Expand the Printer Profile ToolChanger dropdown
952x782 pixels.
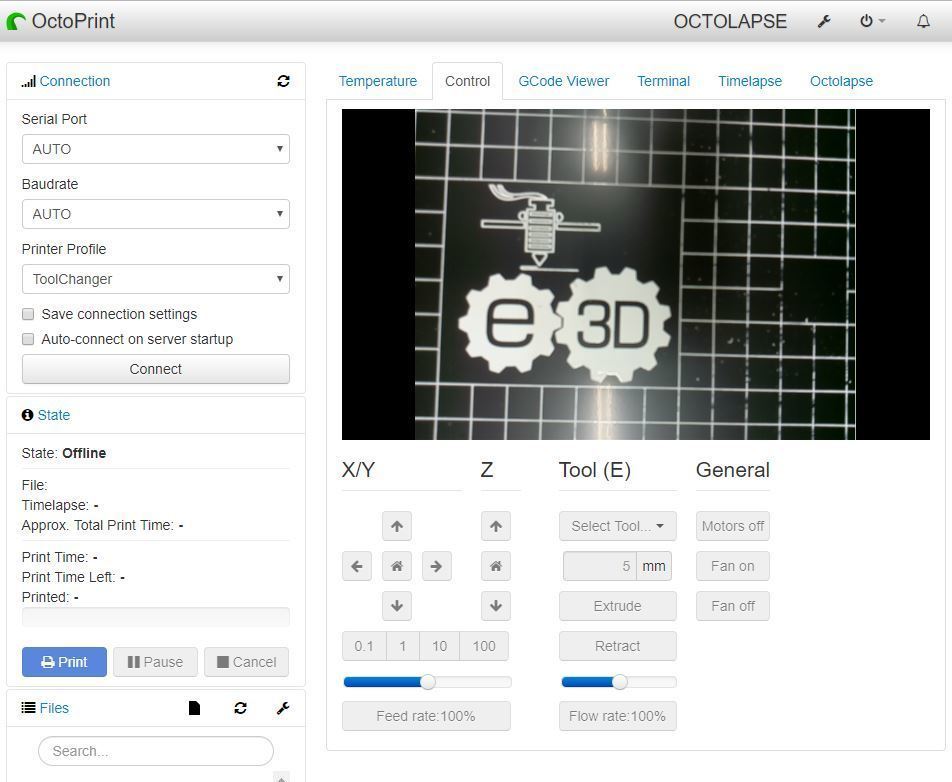(155, 279)
